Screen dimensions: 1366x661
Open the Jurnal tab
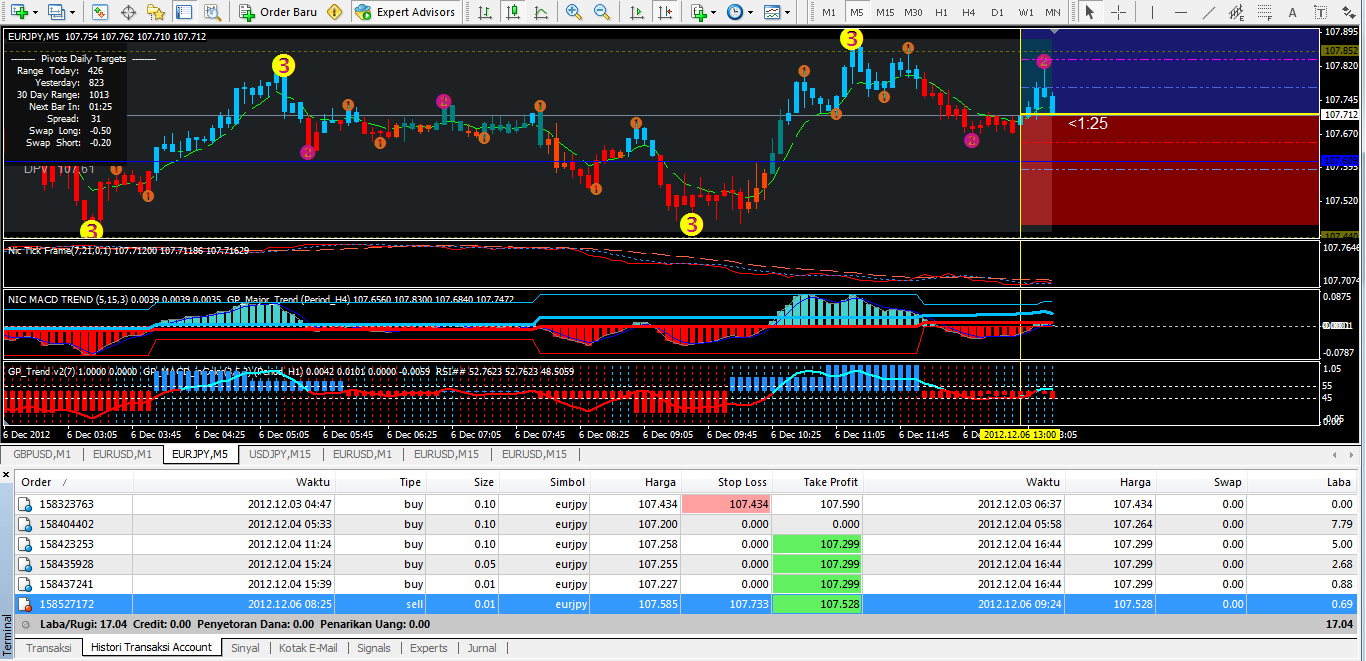pos(482,648)
